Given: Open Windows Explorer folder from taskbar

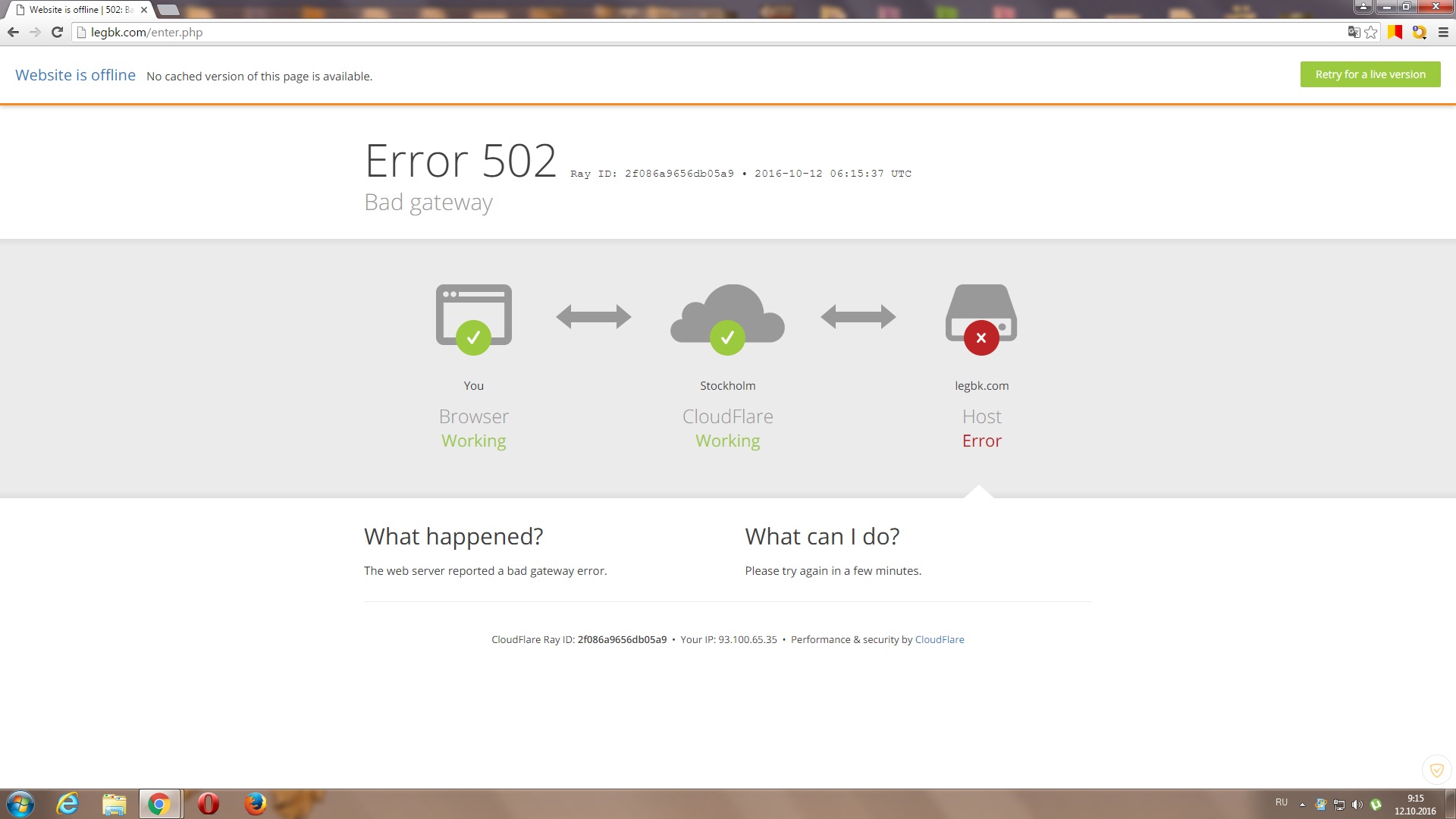Looking at the screenshot, I should pos(114,804).
